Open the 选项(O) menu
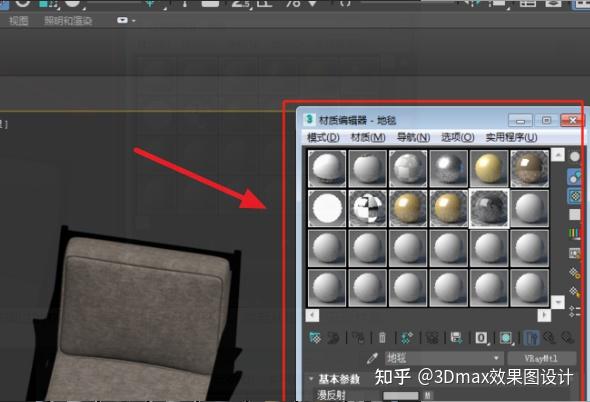This screenshot has width=590, height=402. (x=458, y=137)
